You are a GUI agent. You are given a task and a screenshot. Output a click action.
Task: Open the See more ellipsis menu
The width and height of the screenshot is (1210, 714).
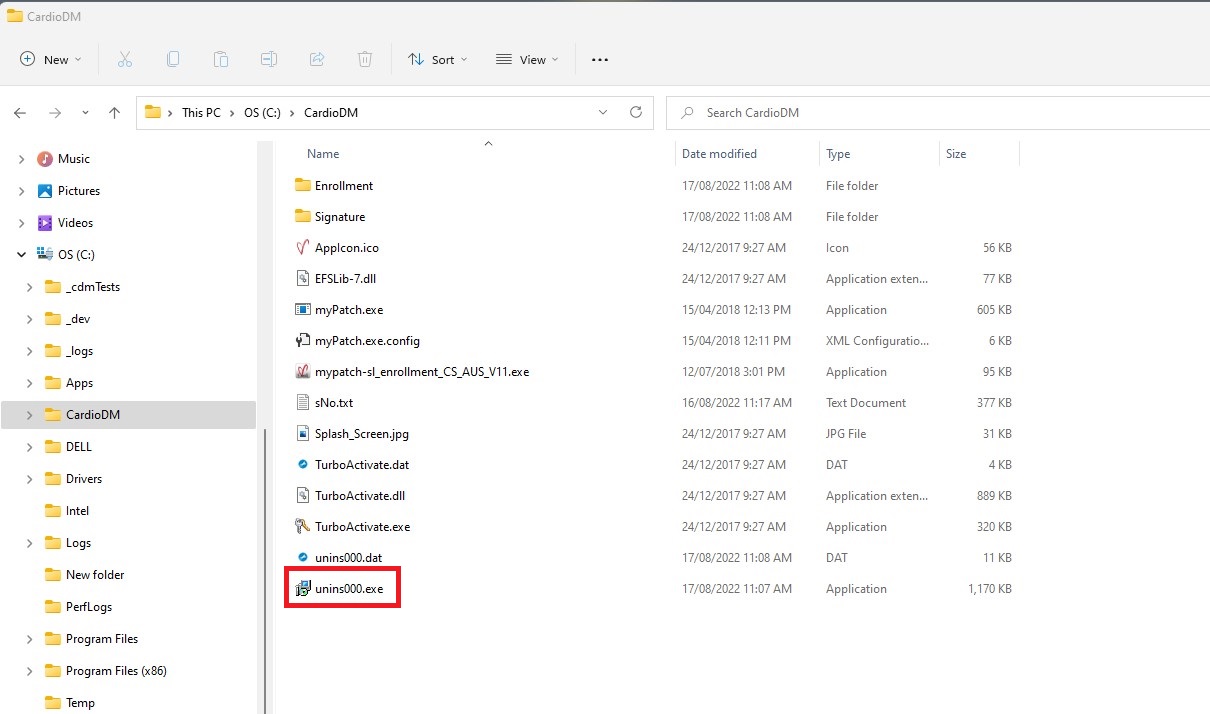(x=600, y=60)
